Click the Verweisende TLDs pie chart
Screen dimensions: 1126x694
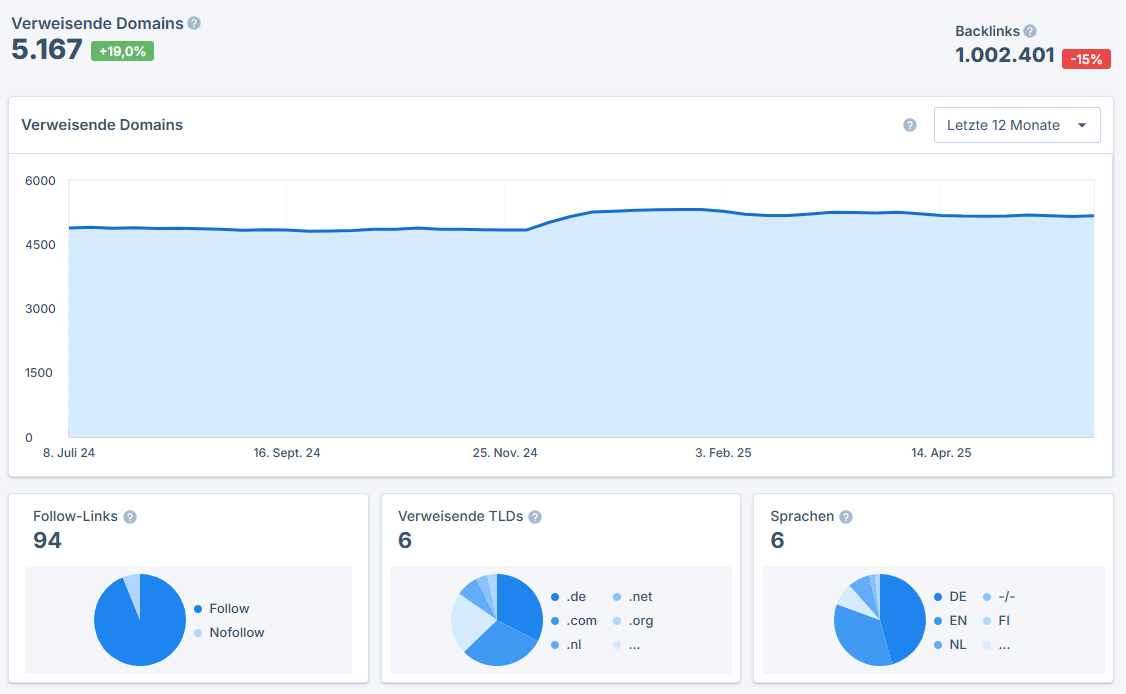[496, 619]
